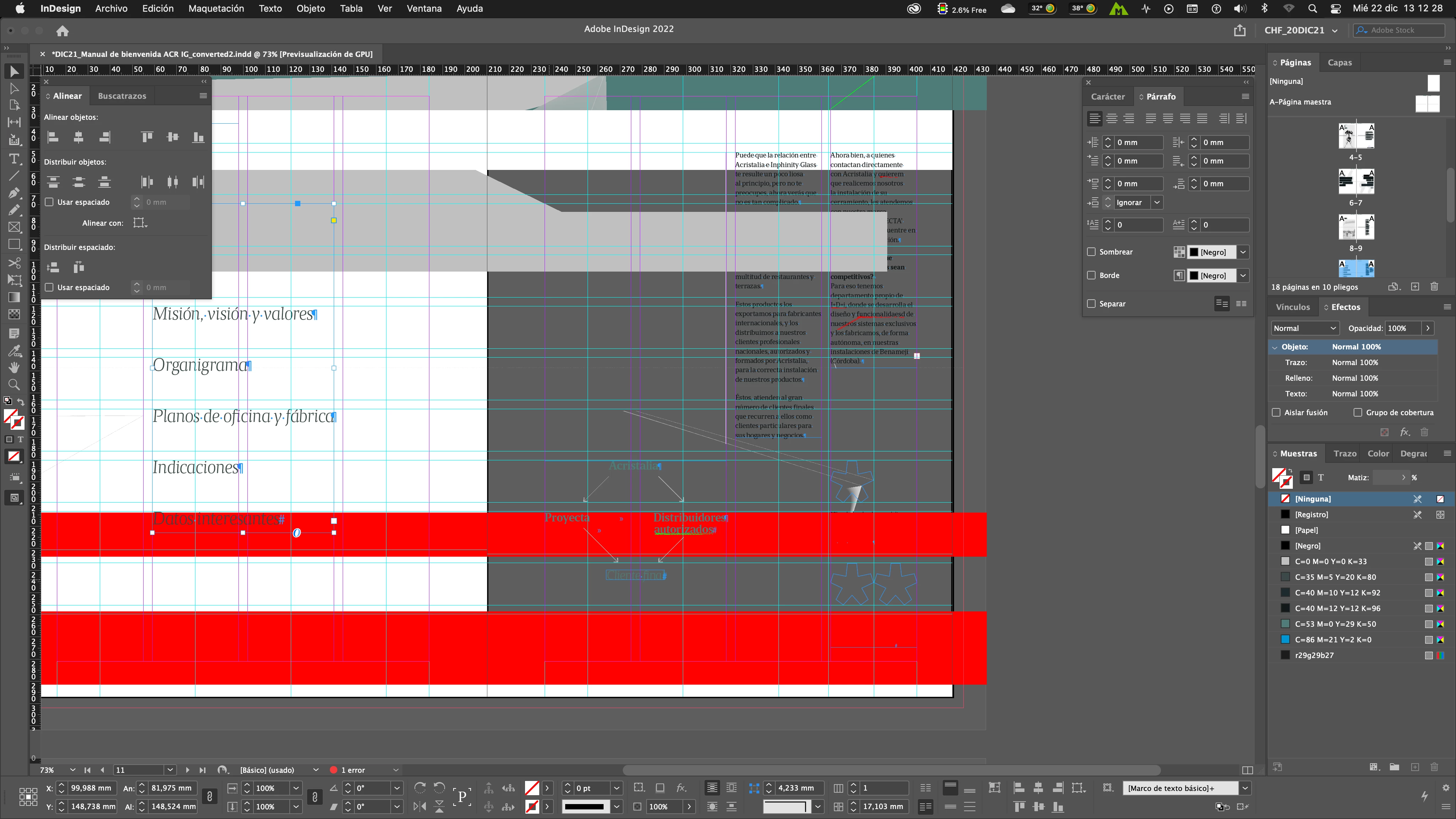Check Aislar fusión option
Screen dimensions: 1456x819
click(x=1276, y=413)
